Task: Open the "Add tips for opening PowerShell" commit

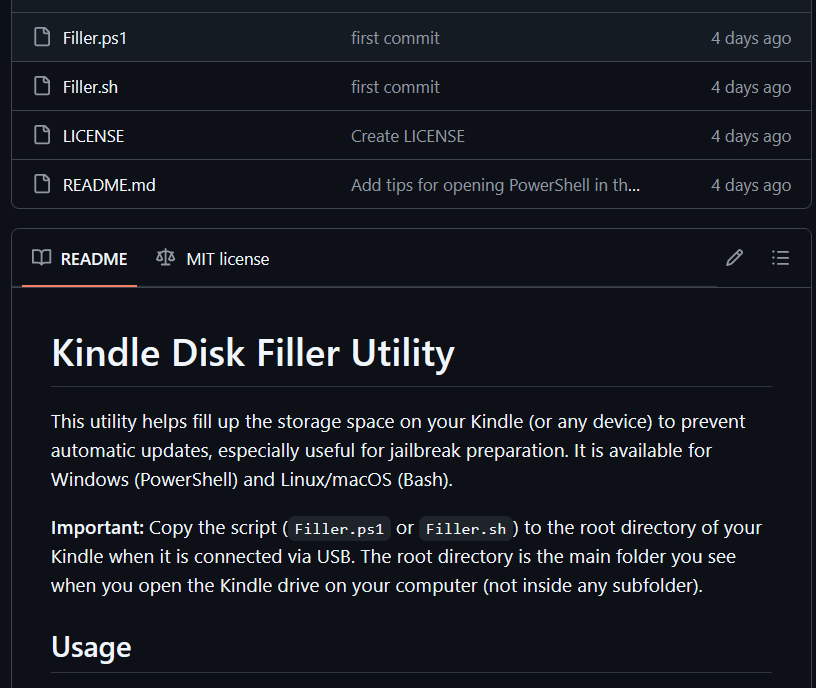Action: click(x=495, y=185)
